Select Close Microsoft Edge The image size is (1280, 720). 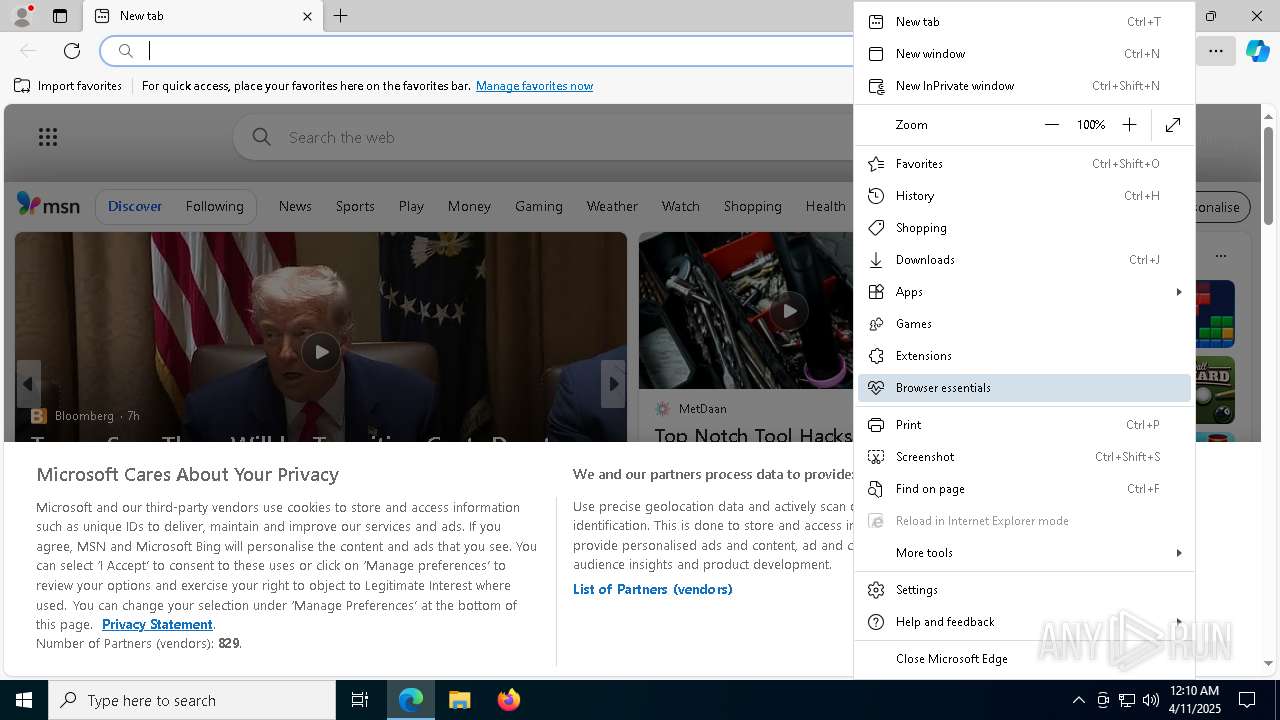(x=1024, y=658)
